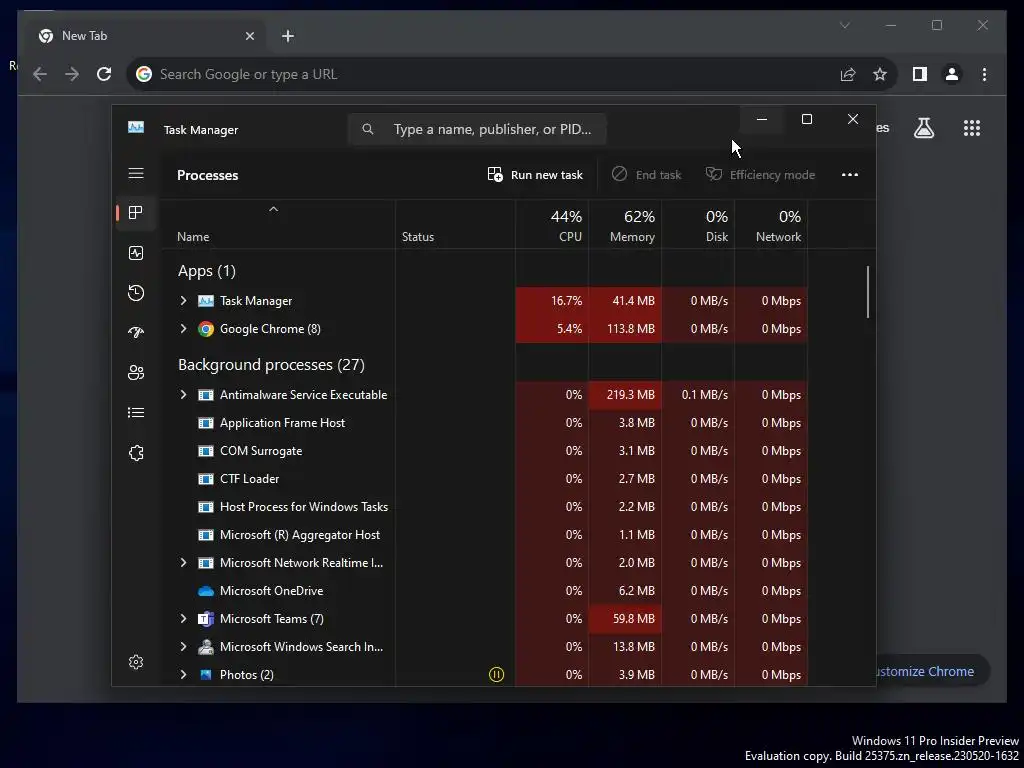Click the Efficiency mode button
The width and height of the screenshot is (1024, 768).
(x=760, y=174)
